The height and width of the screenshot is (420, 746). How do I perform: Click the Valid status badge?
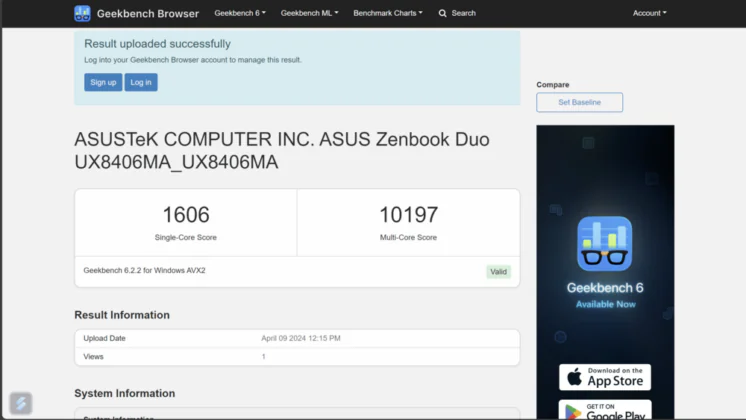pos(499,272)
